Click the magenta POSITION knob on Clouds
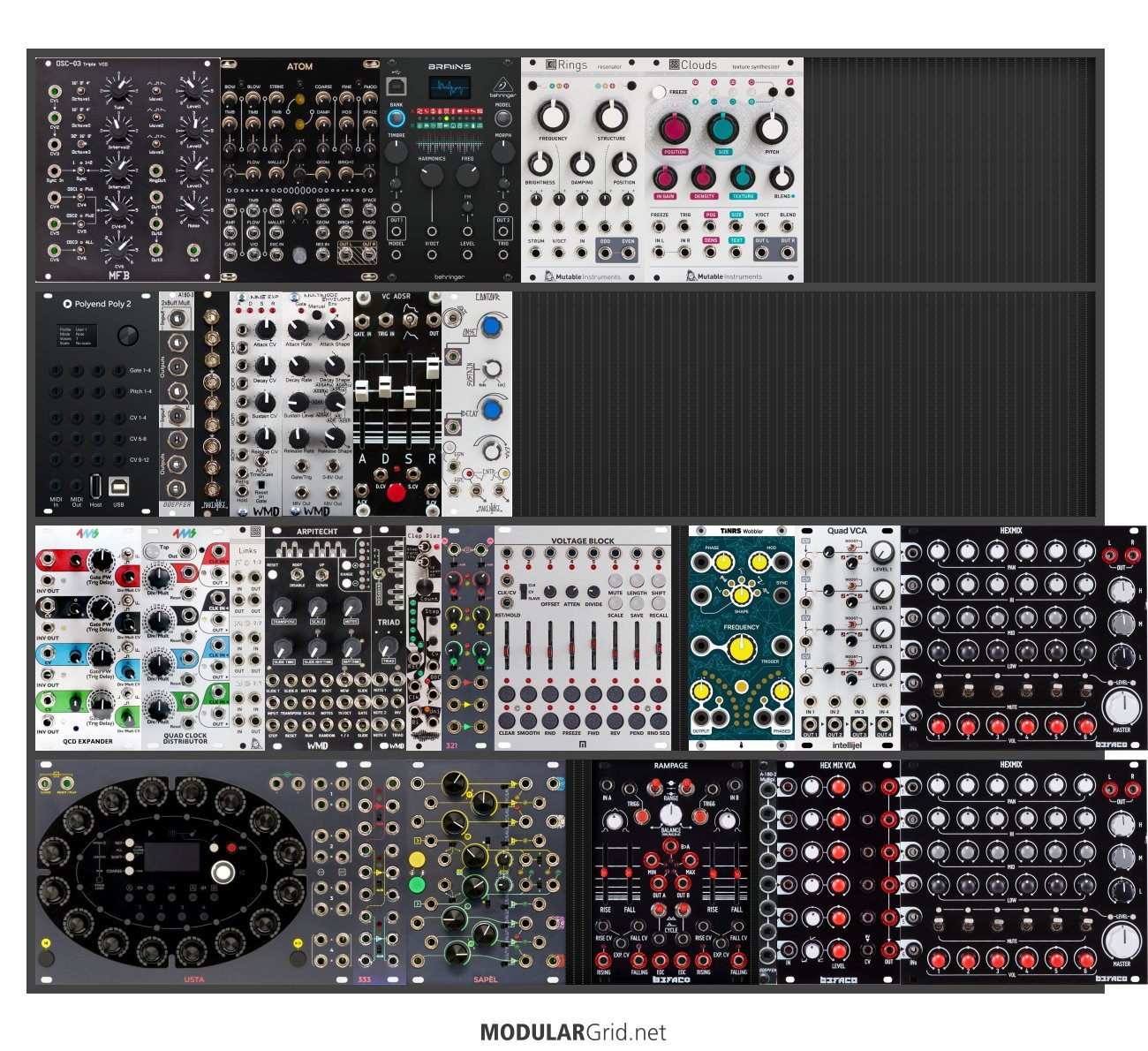This screenshot has width=1148, height=1051. [x=675, y=130]
